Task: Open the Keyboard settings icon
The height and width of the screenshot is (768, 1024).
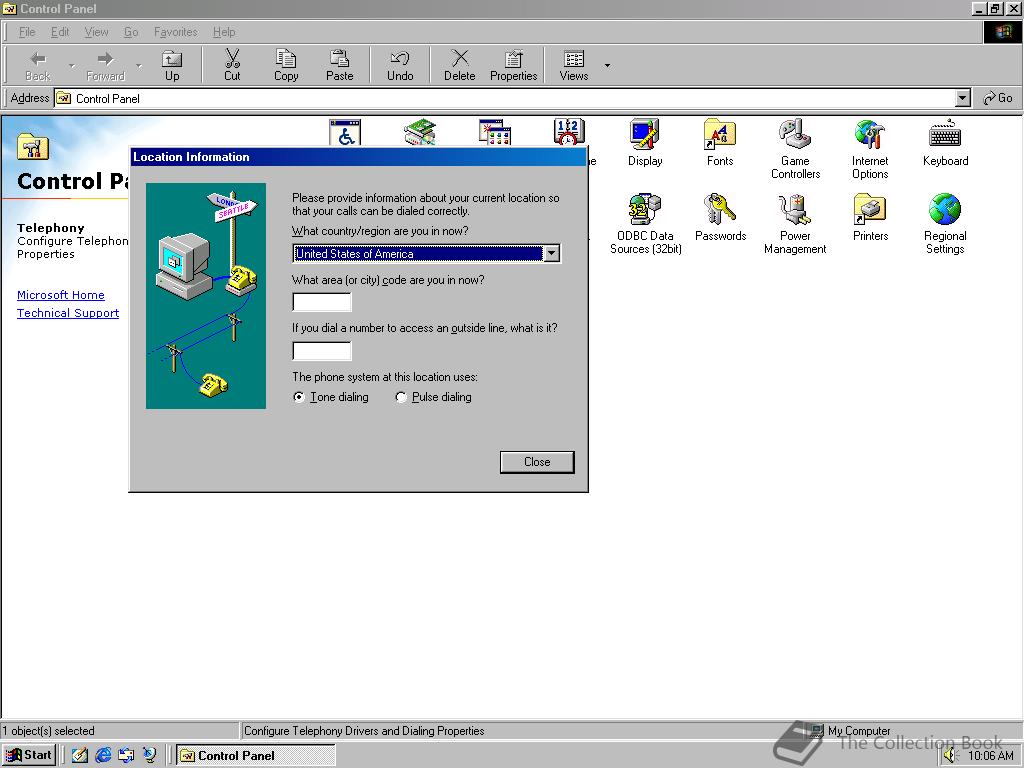Action: click(945, 143)
